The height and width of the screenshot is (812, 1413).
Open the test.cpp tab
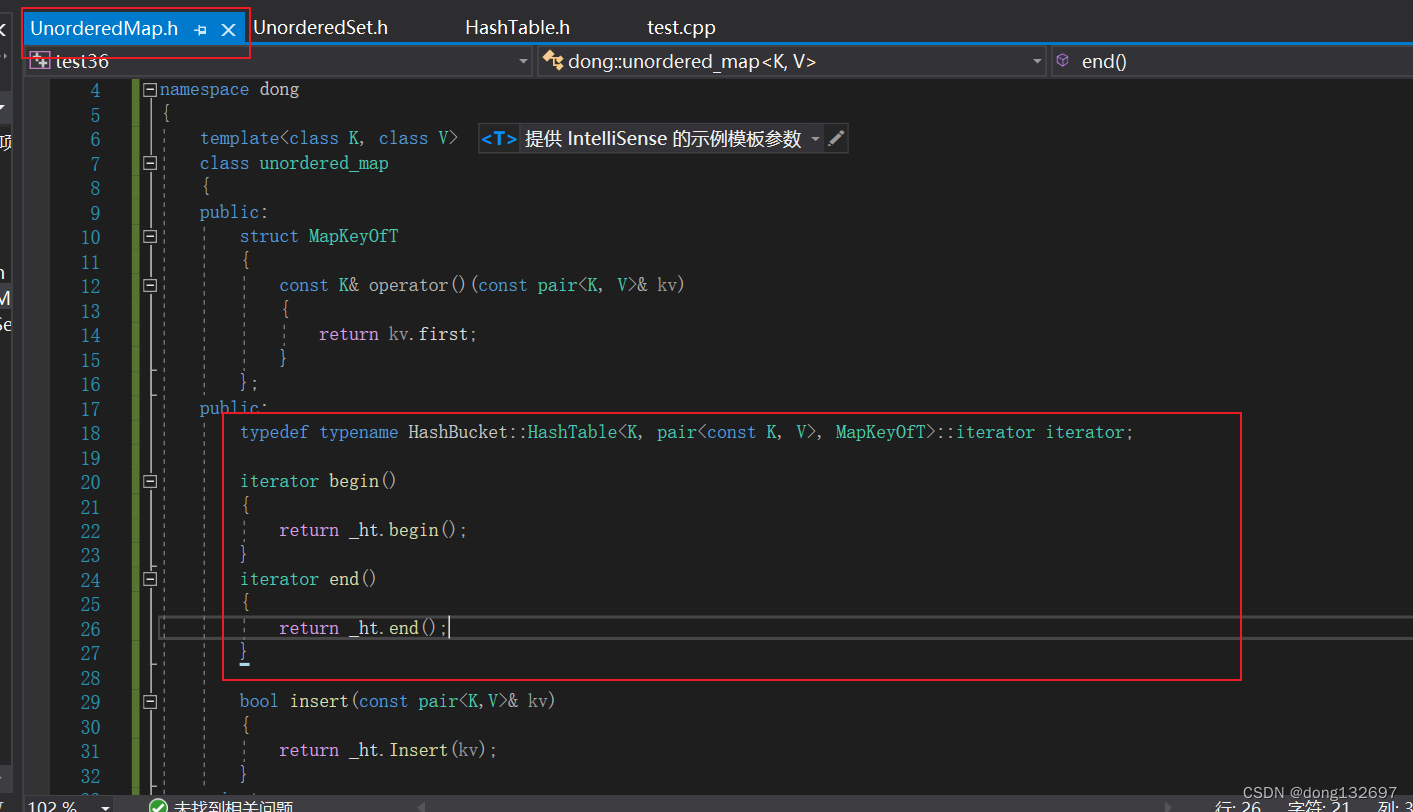(681, 28)
